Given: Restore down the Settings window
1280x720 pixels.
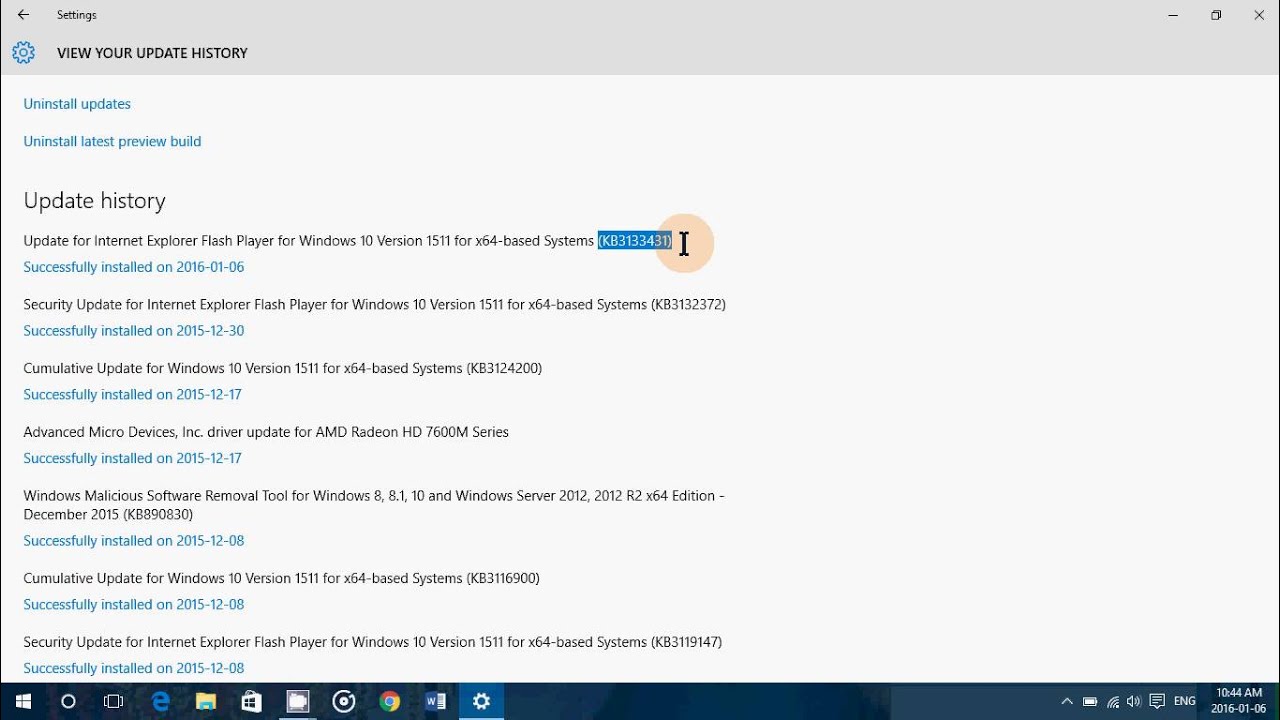Looking at the screenshot, I should pyautogui.click(x=1216, y=15).
